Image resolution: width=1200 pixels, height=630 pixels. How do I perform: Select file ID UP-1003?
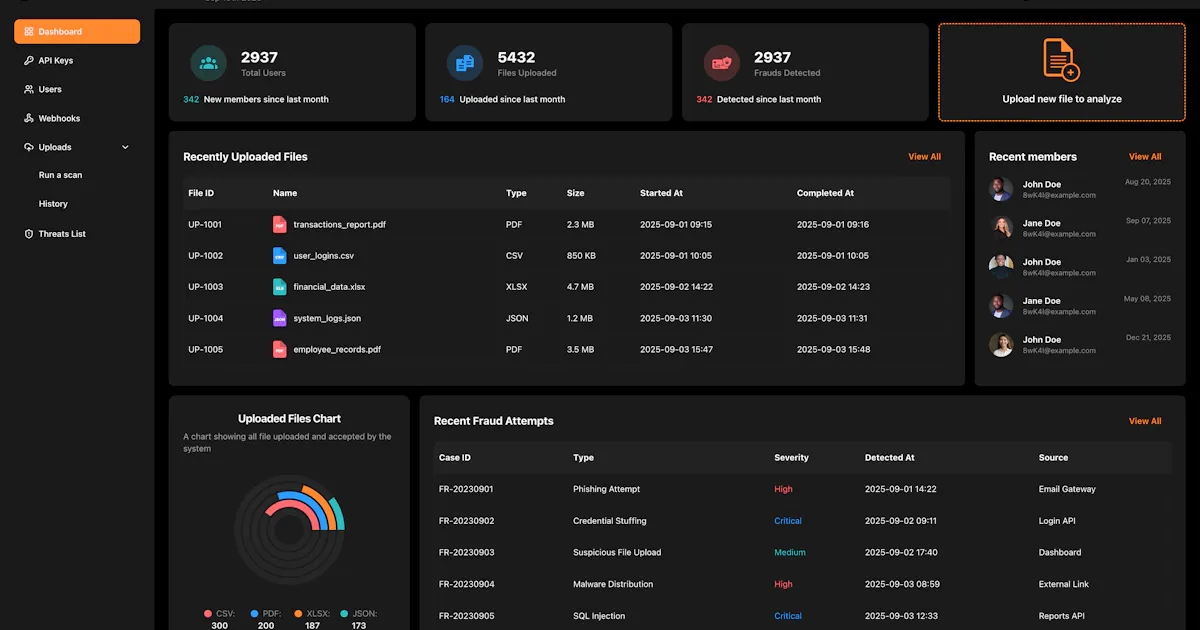coord(205,287)
